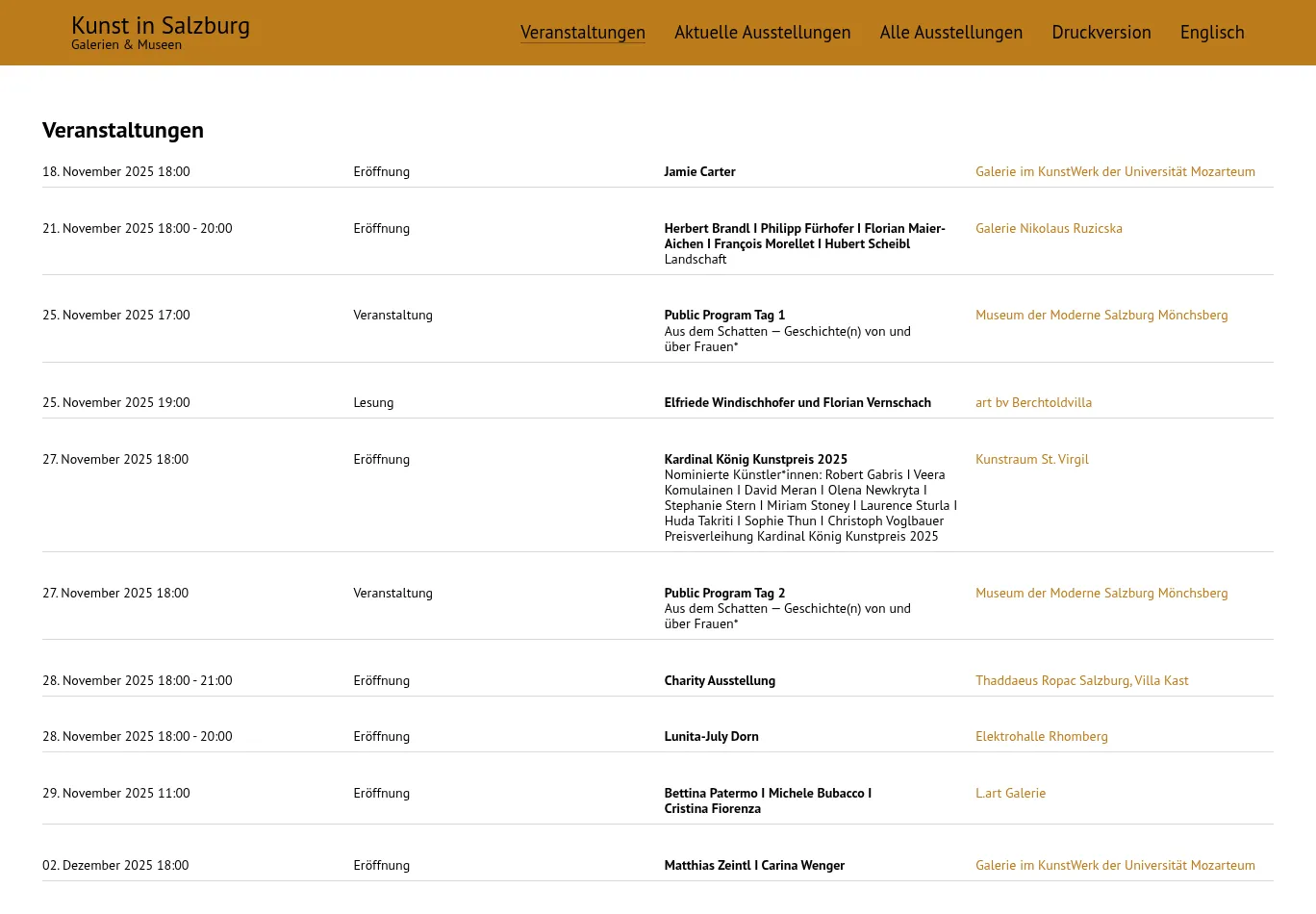The width and height of the screenshot is (1316, 914).
Task: Open the Druckversion print view
Action: tap(1101, 33)
